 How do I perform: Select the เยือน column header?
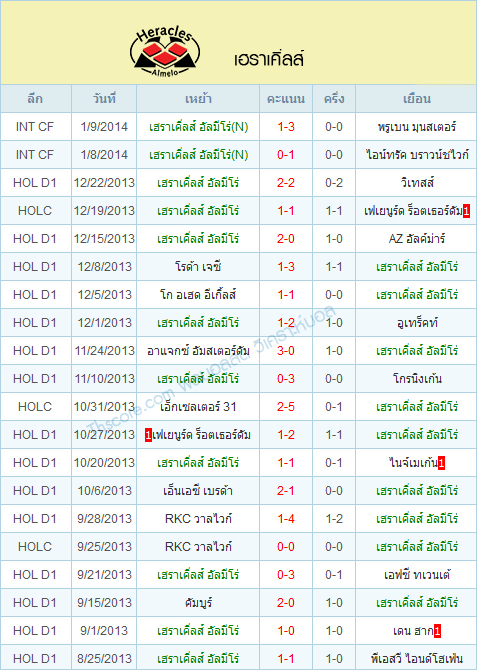(416, 99)
